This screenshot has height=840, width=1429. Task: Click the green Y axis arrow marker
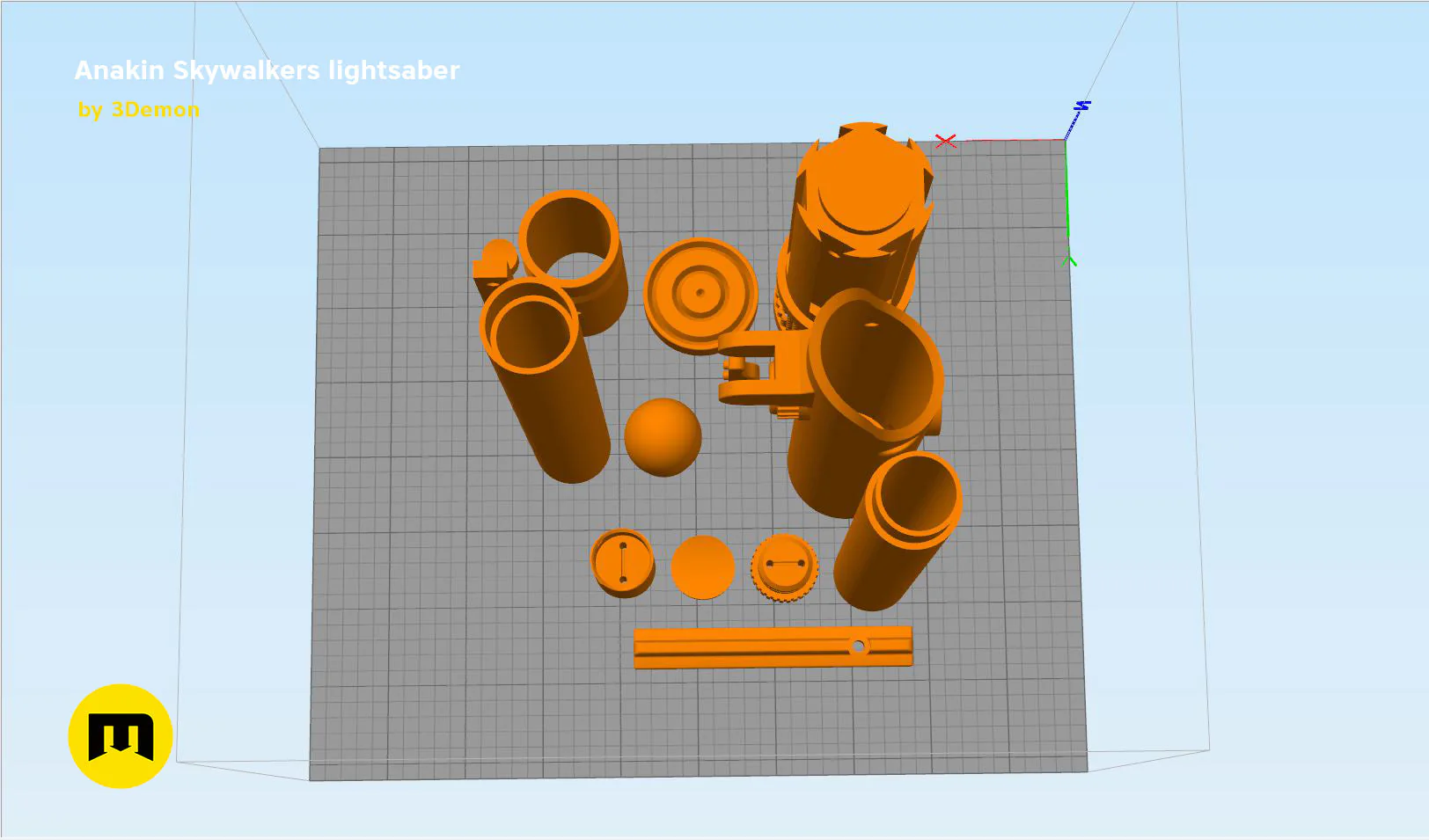pos(1069,260)
